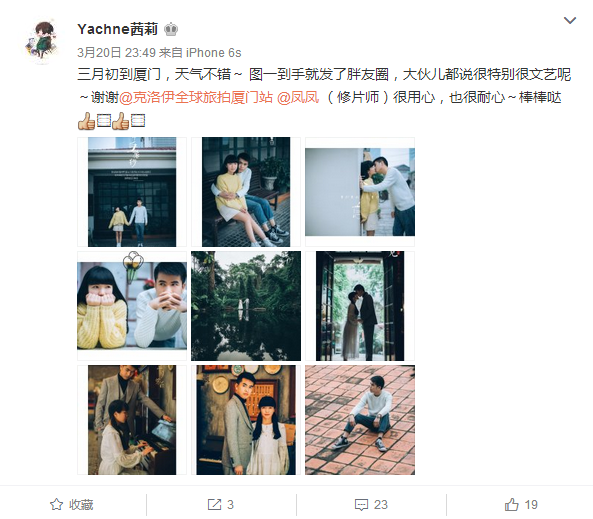Open photo of girl playing piano
This screenshot has width=593, height=519.
pyautogui.click(x=132, y=420)
